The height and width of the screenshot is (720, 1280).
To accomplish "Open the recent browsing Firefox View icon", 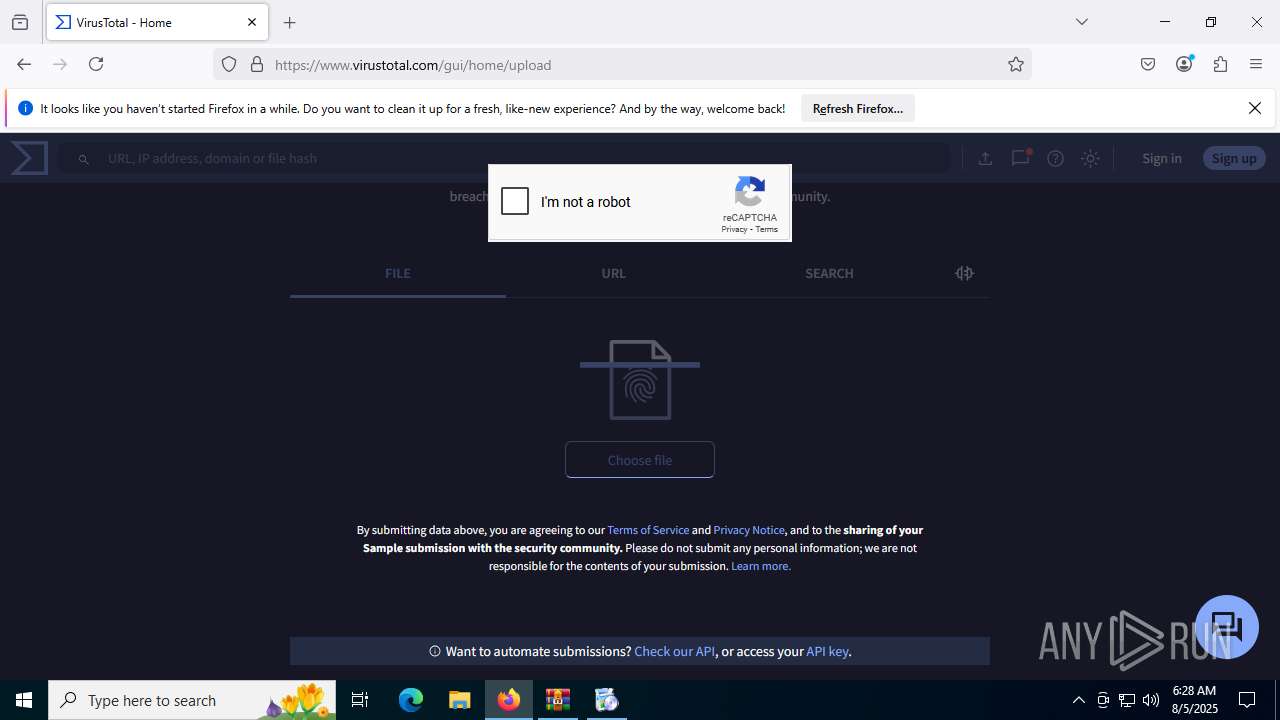I will click(x=20, y=22).
